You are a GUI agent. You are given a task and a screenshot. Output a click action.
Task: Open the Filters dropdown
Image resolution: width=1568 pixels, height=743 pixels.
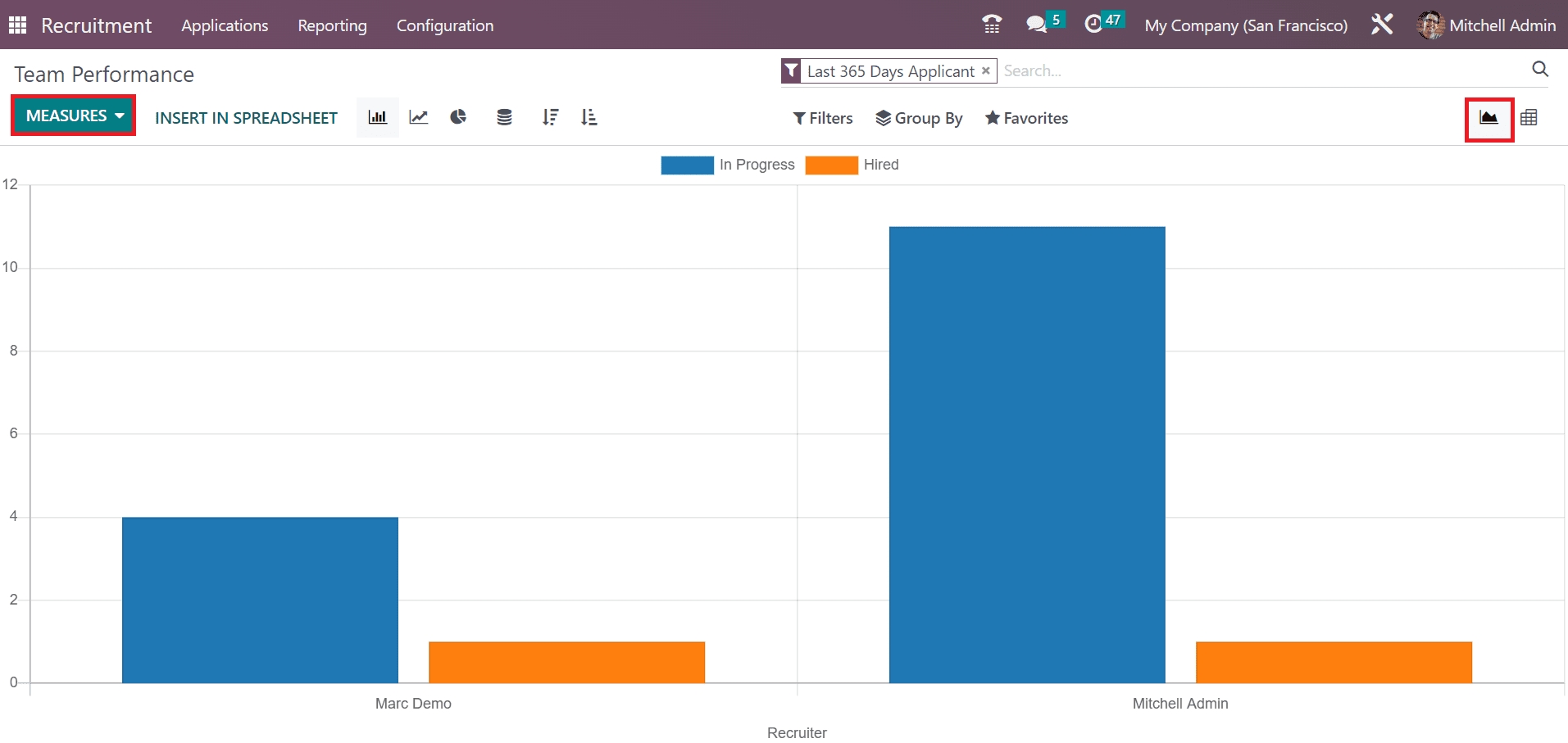[x=823, y=118]
